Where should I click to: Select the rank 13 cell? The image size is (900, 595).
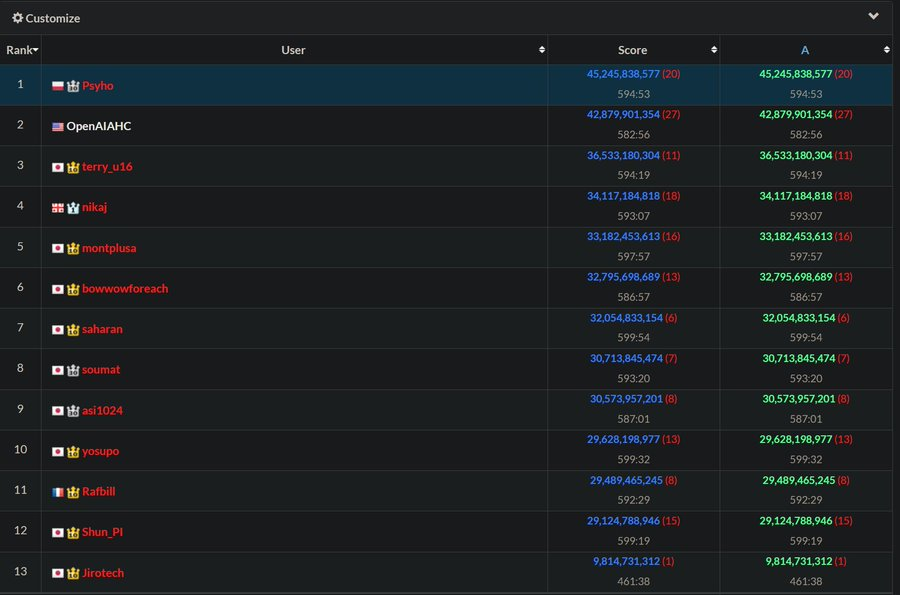(x=21, y=572)
